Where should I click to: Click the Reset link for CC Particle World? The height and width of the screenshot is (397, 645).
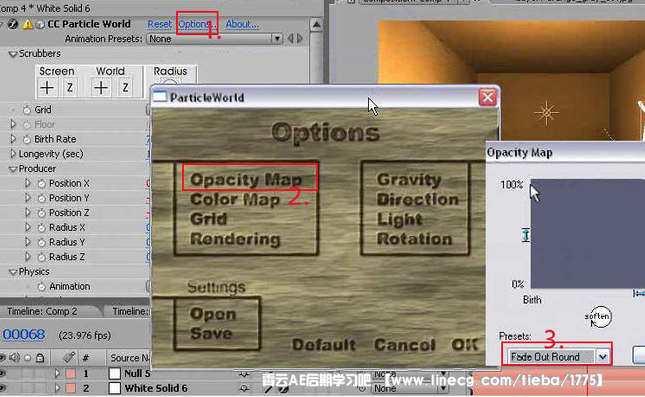(160, 24)
